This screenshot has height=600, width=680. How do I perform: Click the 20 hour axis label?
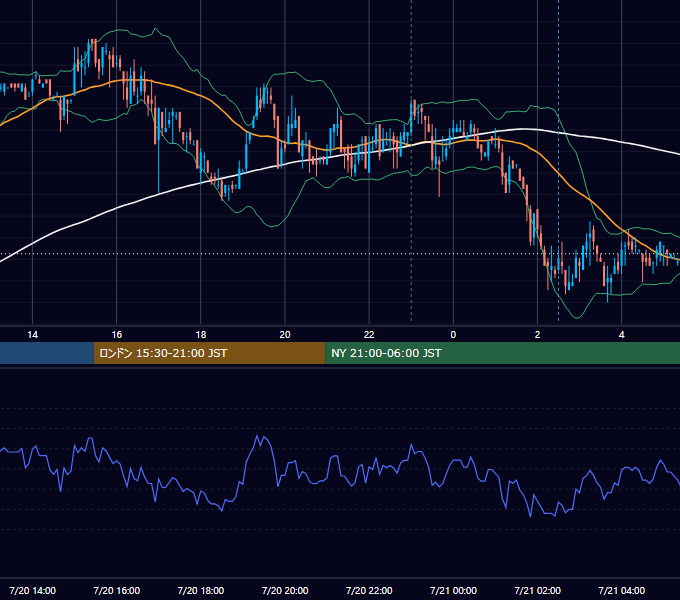[x=285, y=335]
